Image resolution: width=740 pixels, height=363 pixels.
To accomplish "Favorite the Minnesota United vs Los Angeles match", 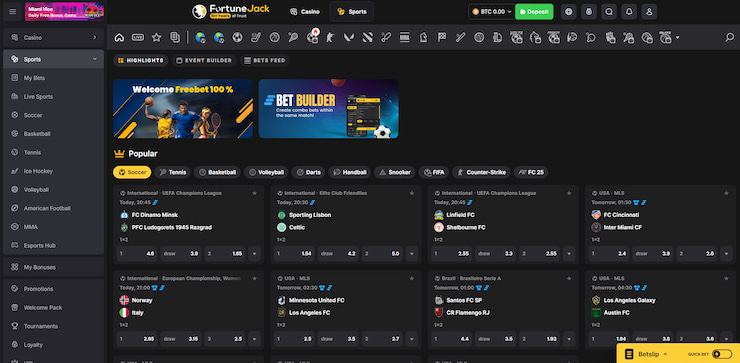I will click(412, 279).
